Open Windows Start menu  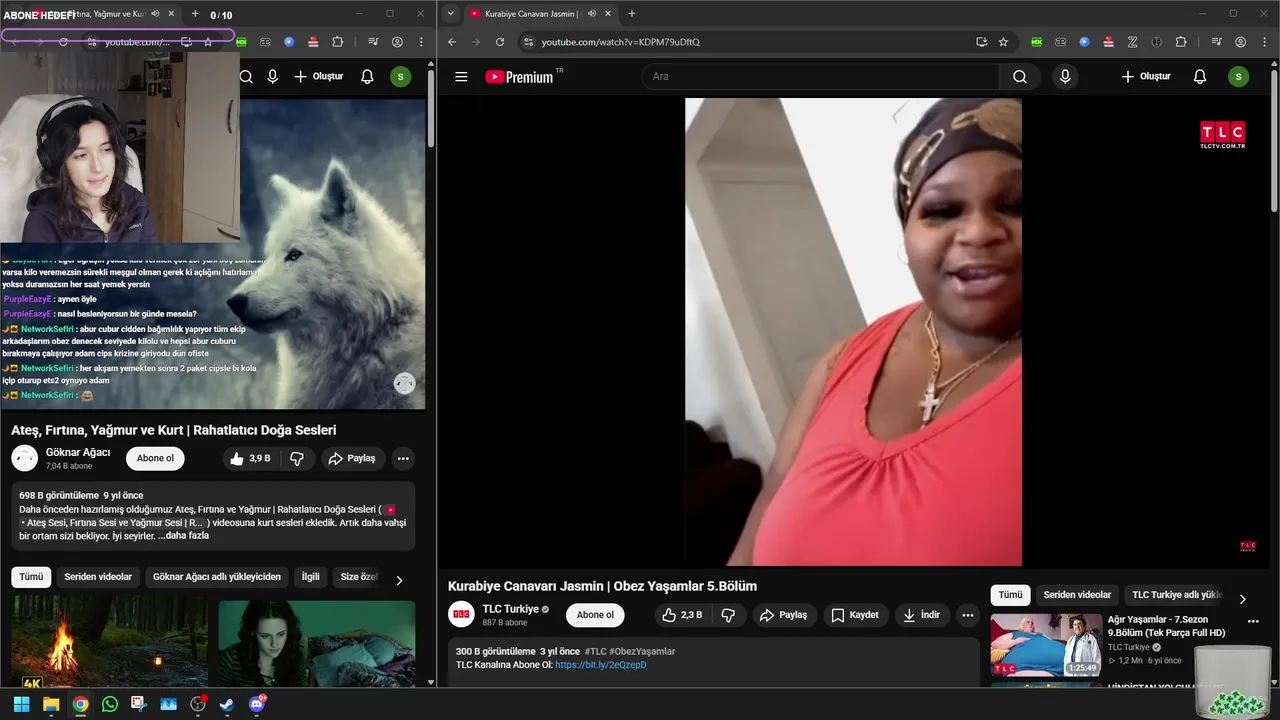21,704
